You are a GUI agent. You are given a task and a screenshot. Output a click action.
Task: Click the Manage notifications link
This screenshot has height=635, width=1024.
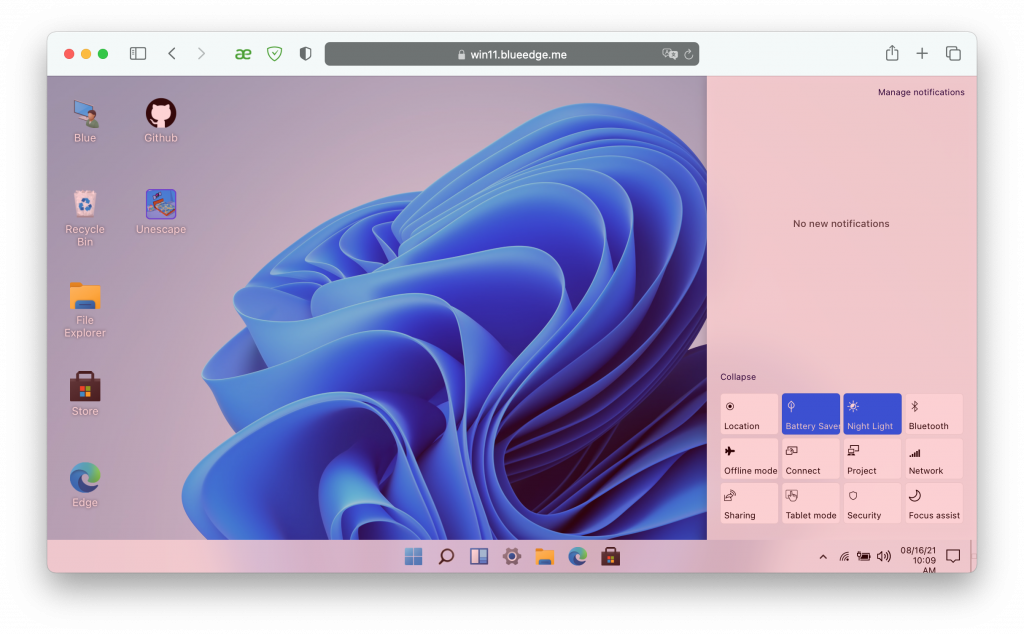click(x=921, y=92)
